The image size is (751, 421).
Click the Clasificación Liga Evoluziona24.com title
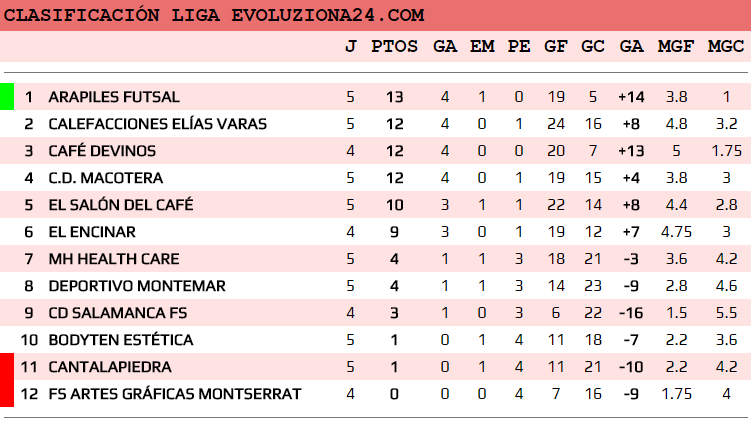(215, 15)
